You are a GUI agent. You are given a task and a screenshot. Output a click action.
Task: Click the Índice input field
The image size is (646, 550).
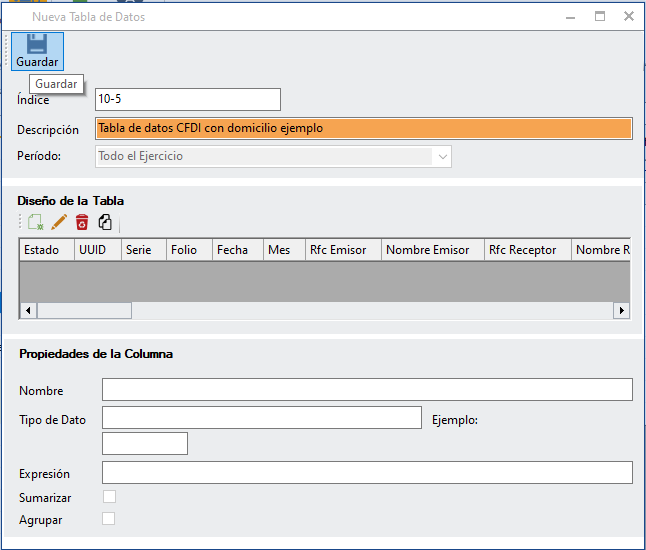point(187,99)
